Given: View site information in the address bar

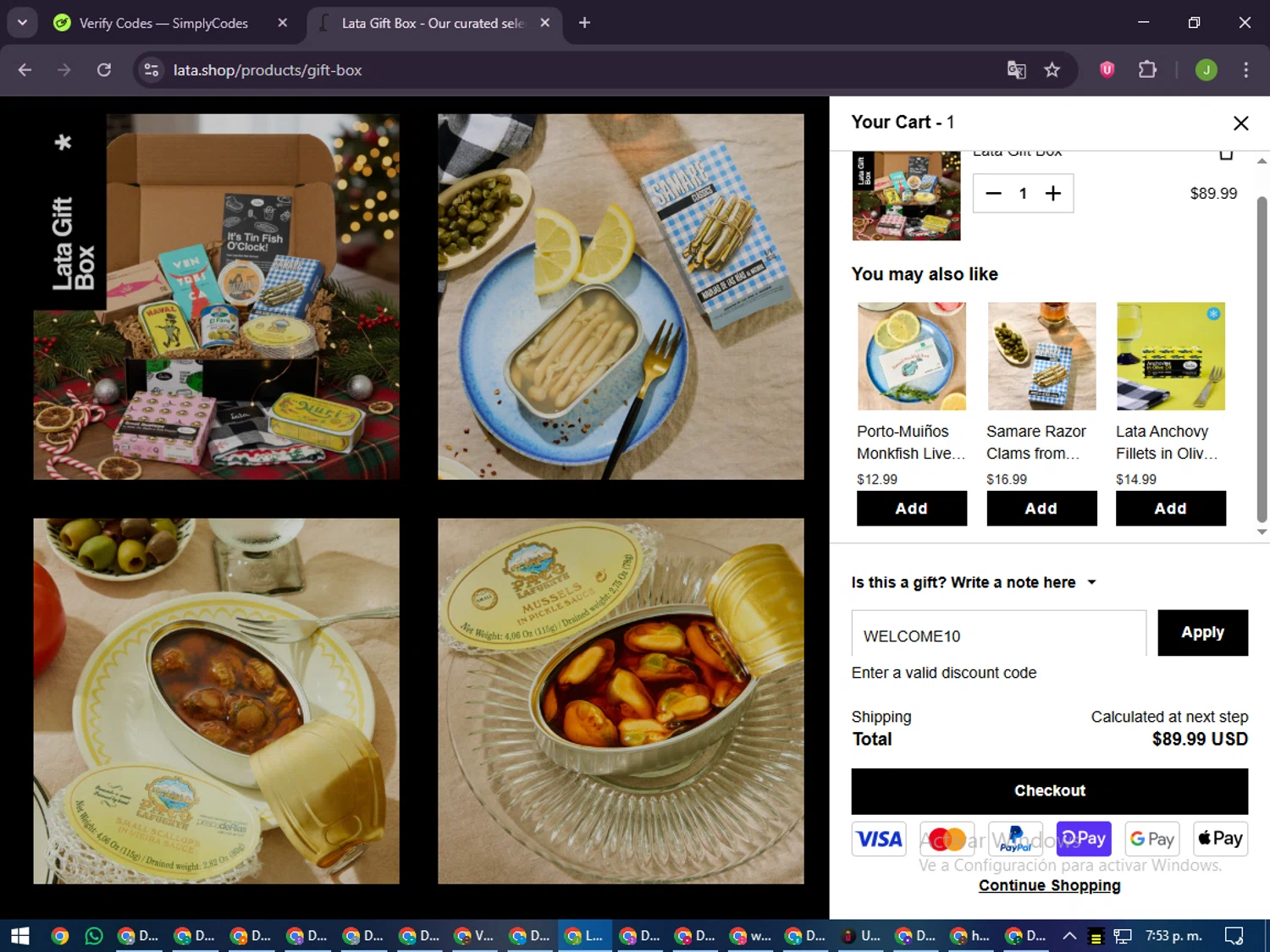Looking at the screenshot, I should tap(152, 70).
